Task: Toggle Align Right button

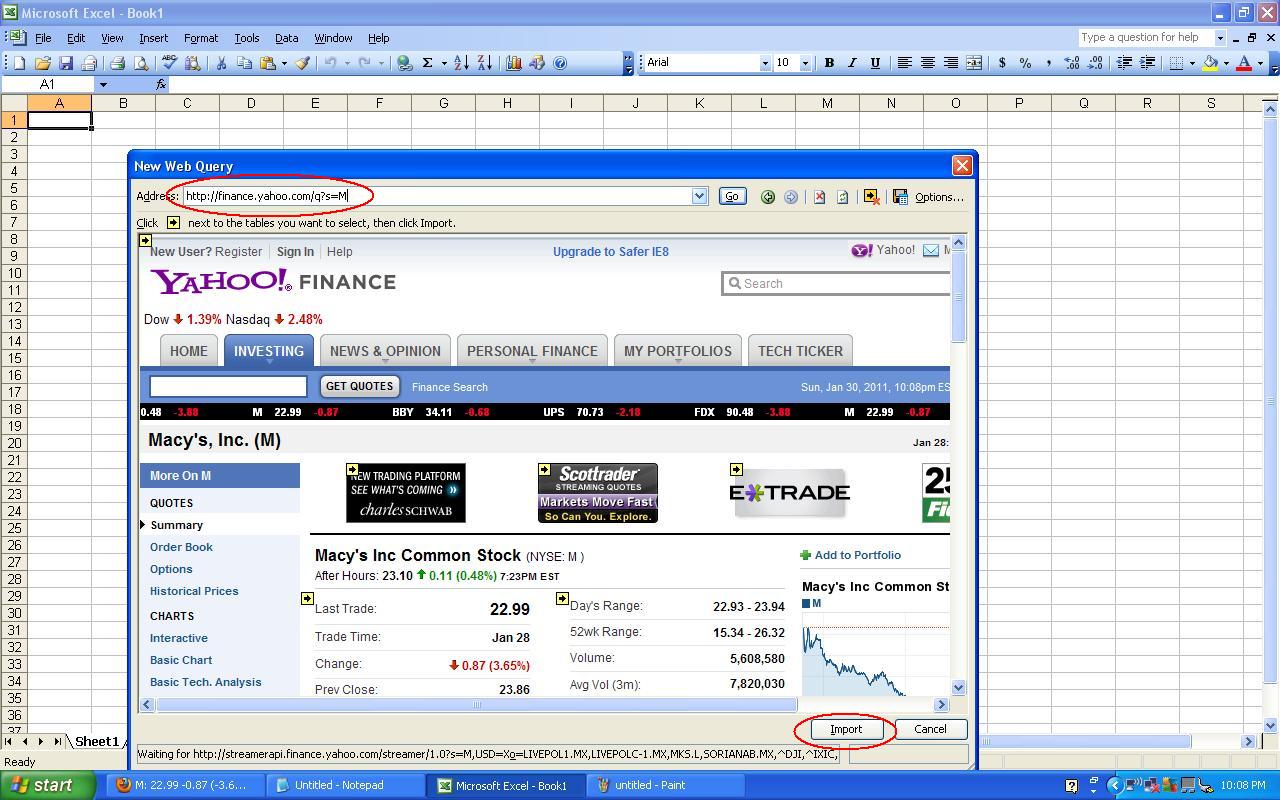Action: [951, 63]
